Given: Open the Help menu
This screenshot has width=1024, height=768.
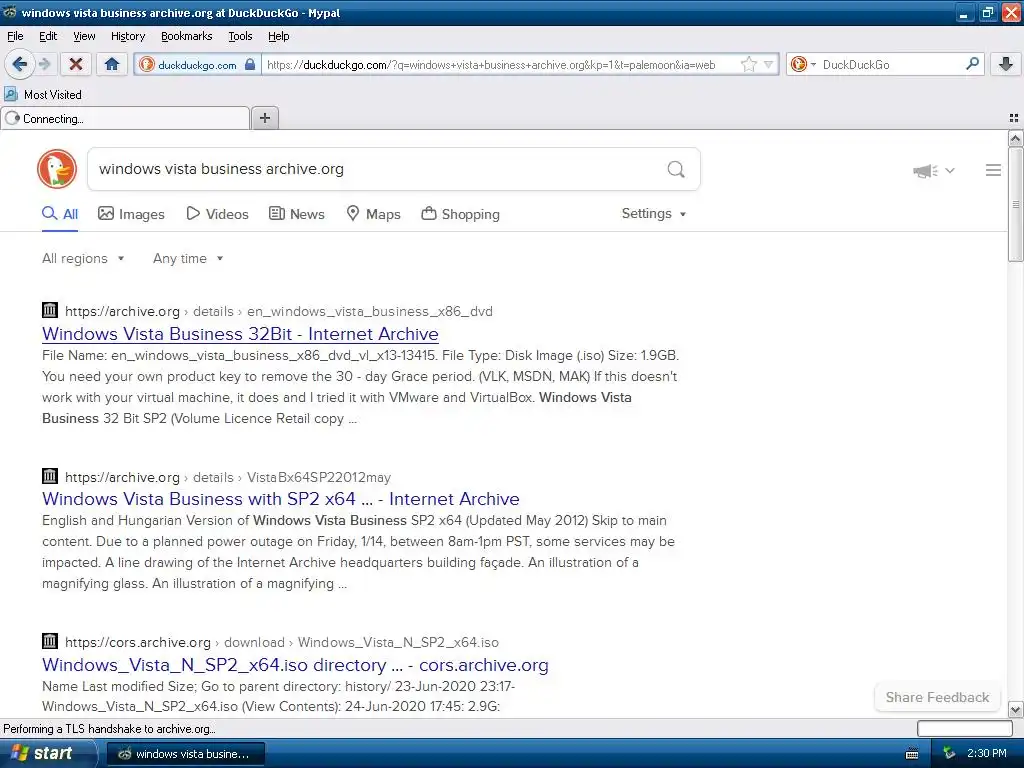Looking at the screenshot, I should coord(278,36).
